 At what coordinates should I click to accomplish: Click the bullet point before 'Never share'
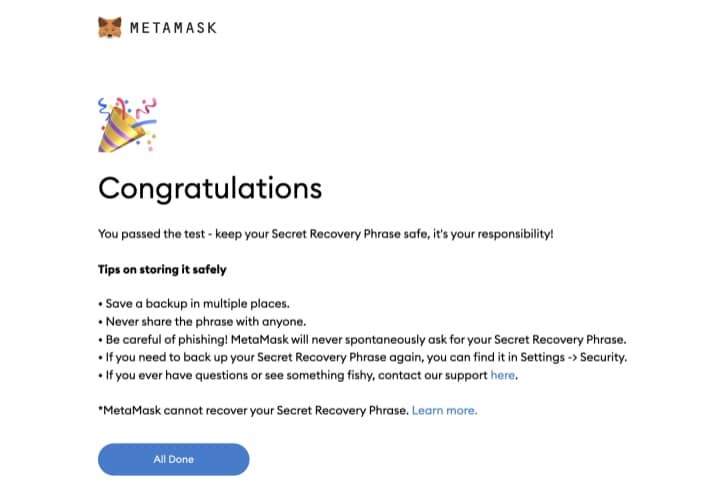[x=100, y=322]
